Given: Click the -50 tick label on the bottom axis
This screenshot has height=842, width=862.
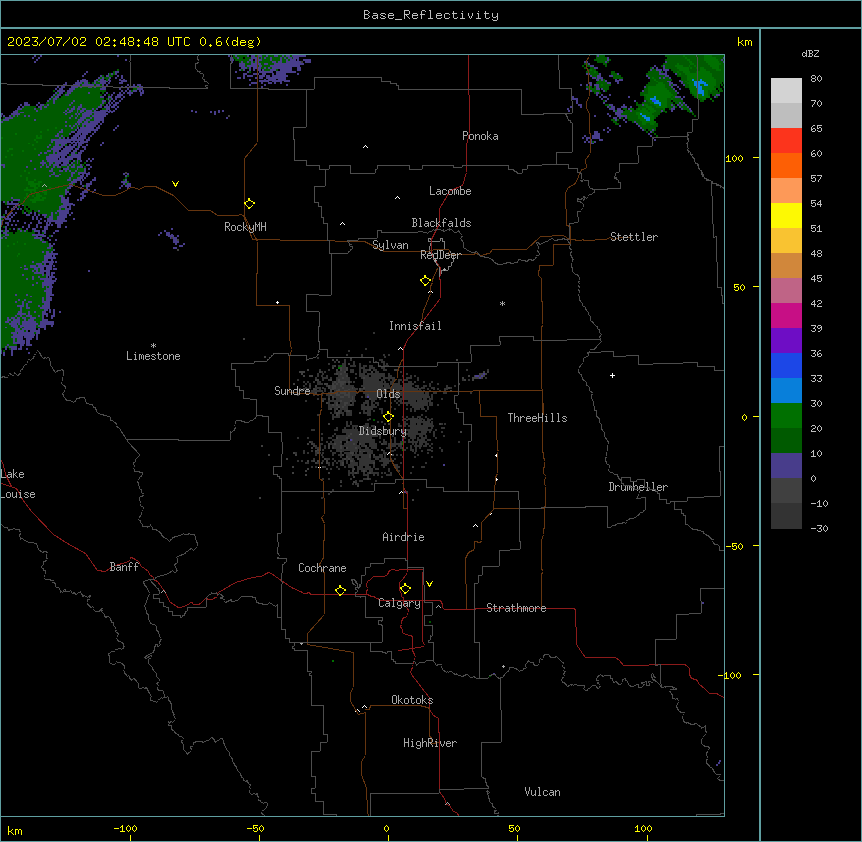Looking at the screenshot, I should coord(255,828).
